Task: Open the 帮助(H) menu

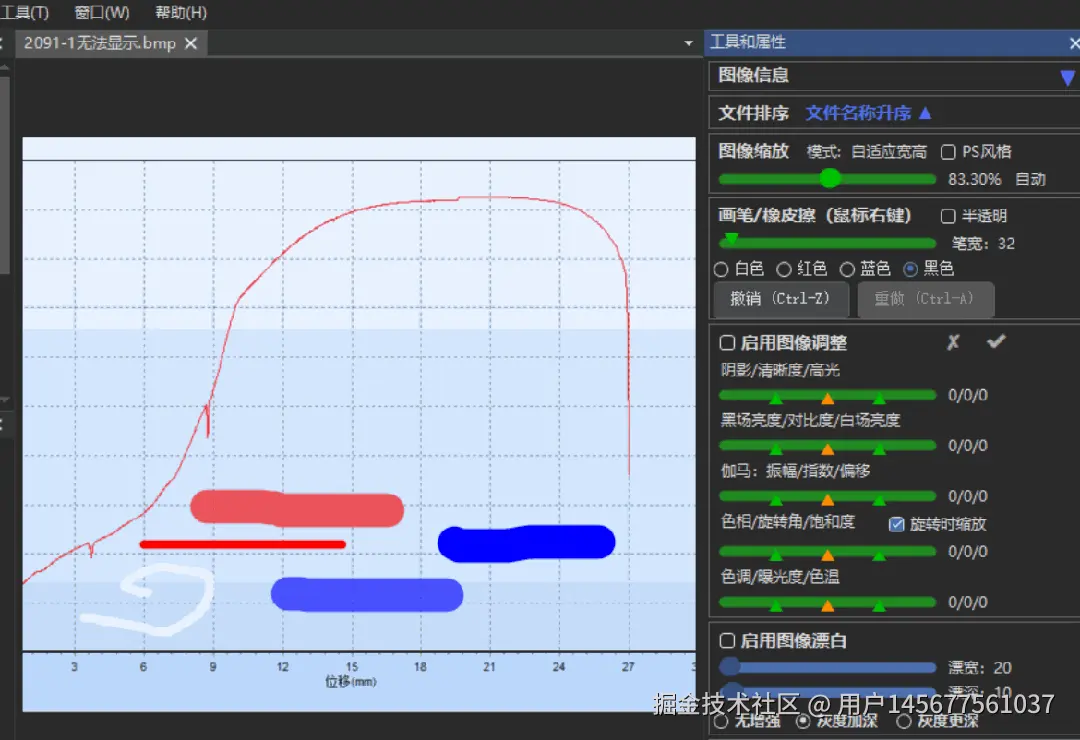Action: [180, 12]
